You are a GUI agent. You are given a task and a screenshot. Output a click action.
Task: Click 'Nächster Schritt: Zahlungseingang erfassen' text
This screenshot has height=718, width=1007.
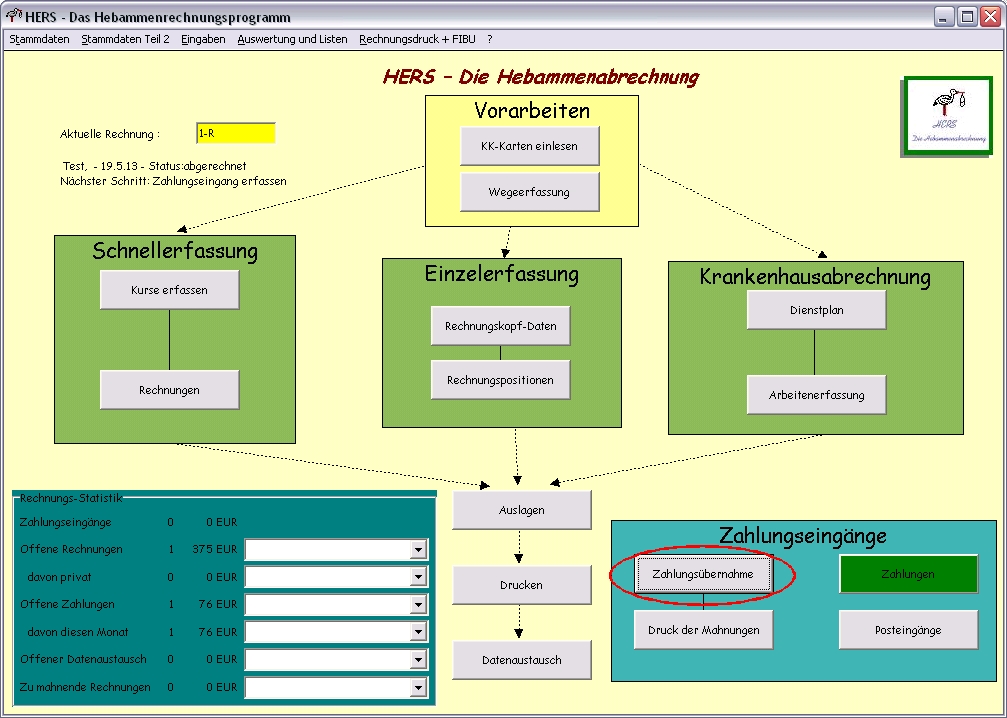point(173,181)
